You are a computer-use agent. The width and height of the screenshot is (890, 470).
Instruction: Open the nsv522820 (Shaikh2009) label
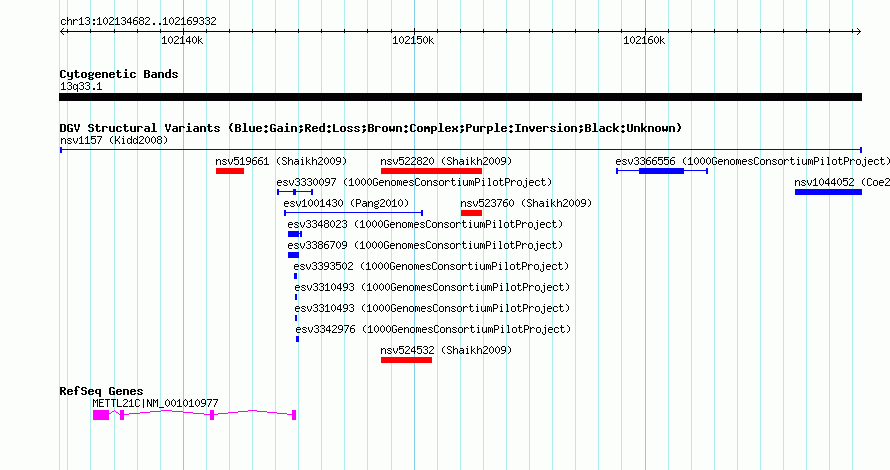(446, 161)
